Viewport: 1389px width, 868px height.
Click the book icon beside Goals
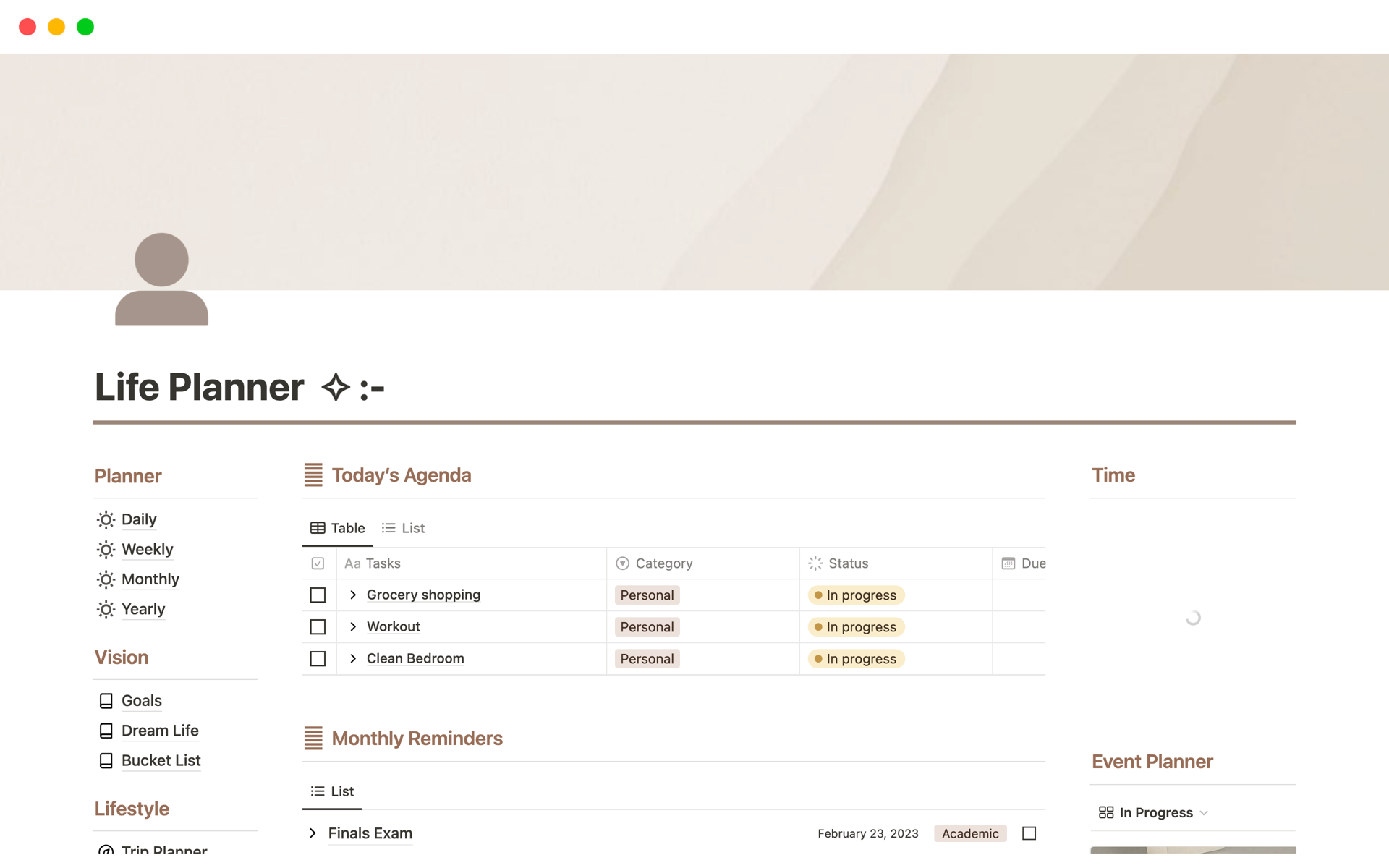coord(106,701)
